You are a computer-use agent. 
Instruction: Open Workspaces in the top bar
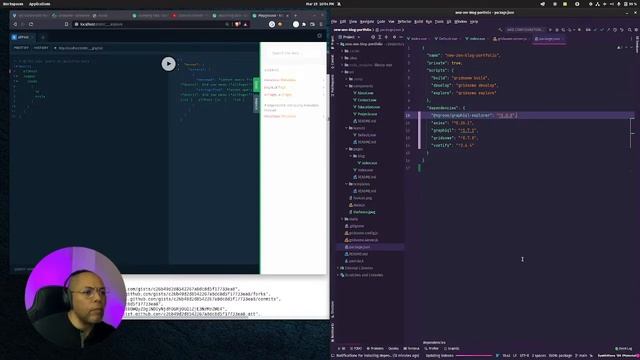click(x=13, y=4)
